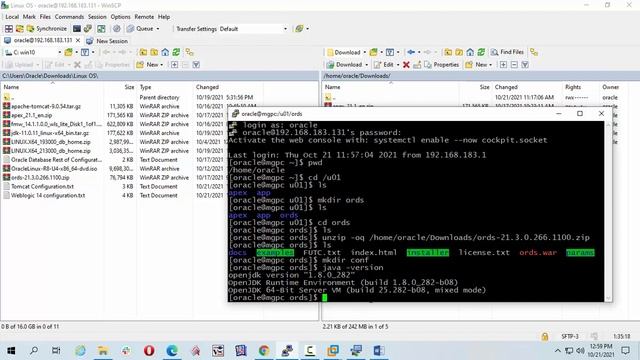Open remote Properties button
Viewport: 640px width, 360px height.
point(442,64)
